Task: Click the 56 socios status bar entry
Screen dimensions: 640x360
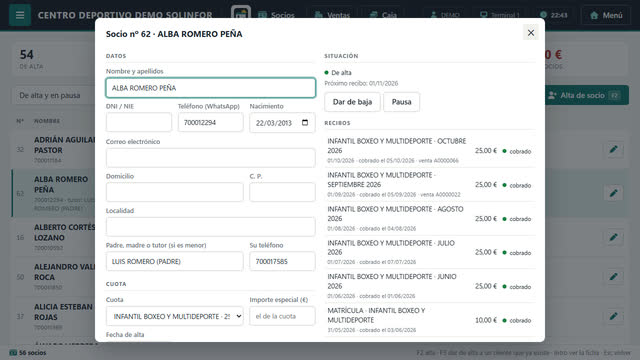Action: coord(28,353)
